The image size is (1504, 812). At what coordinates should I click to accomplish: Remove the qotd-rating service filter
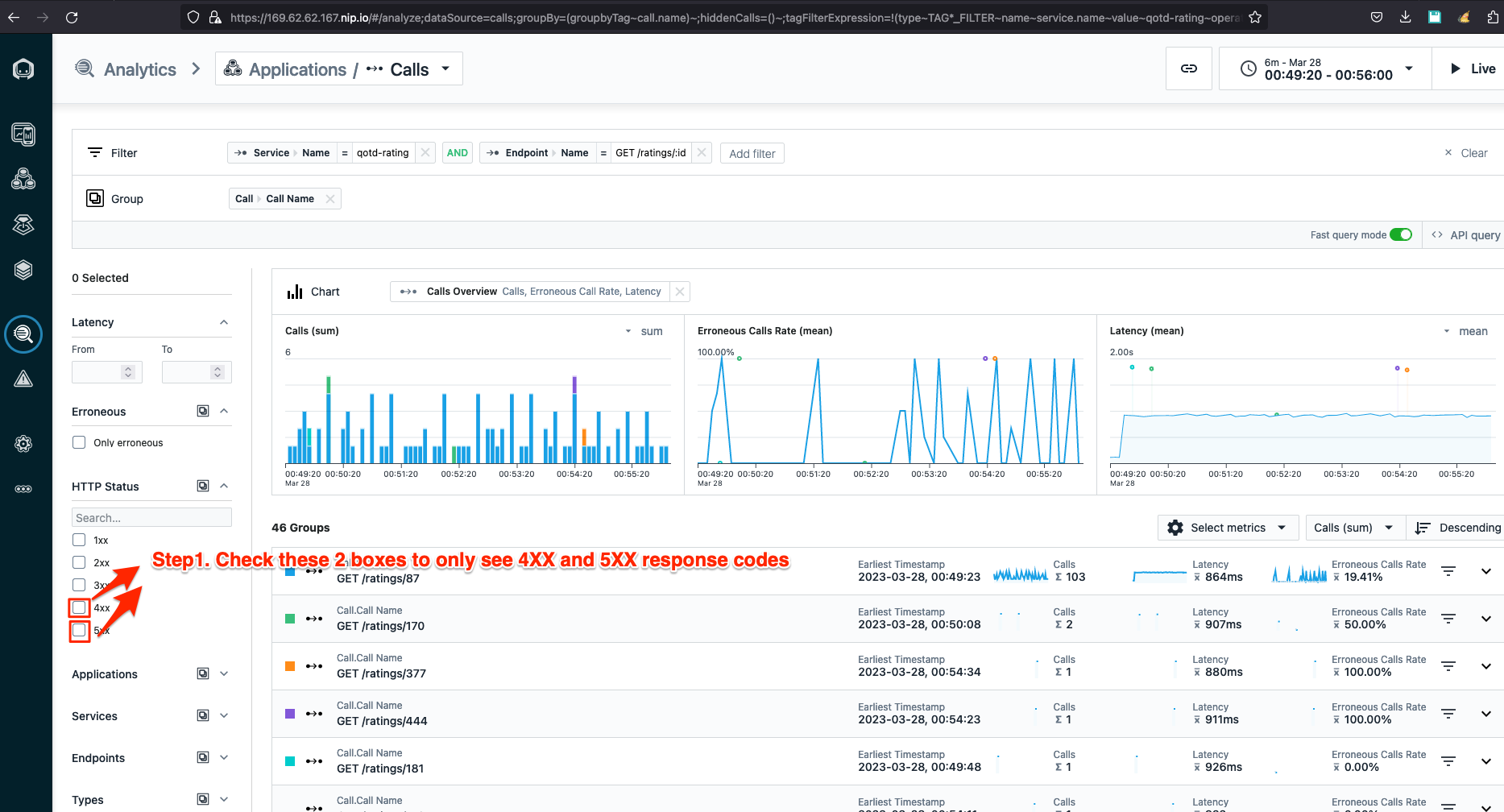425,152
